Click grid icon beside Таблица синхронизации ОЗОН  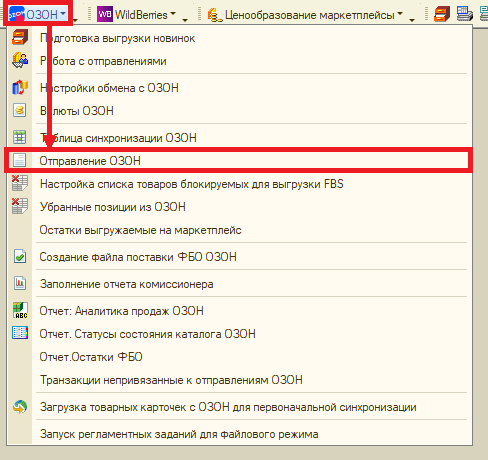click(19, 137)
